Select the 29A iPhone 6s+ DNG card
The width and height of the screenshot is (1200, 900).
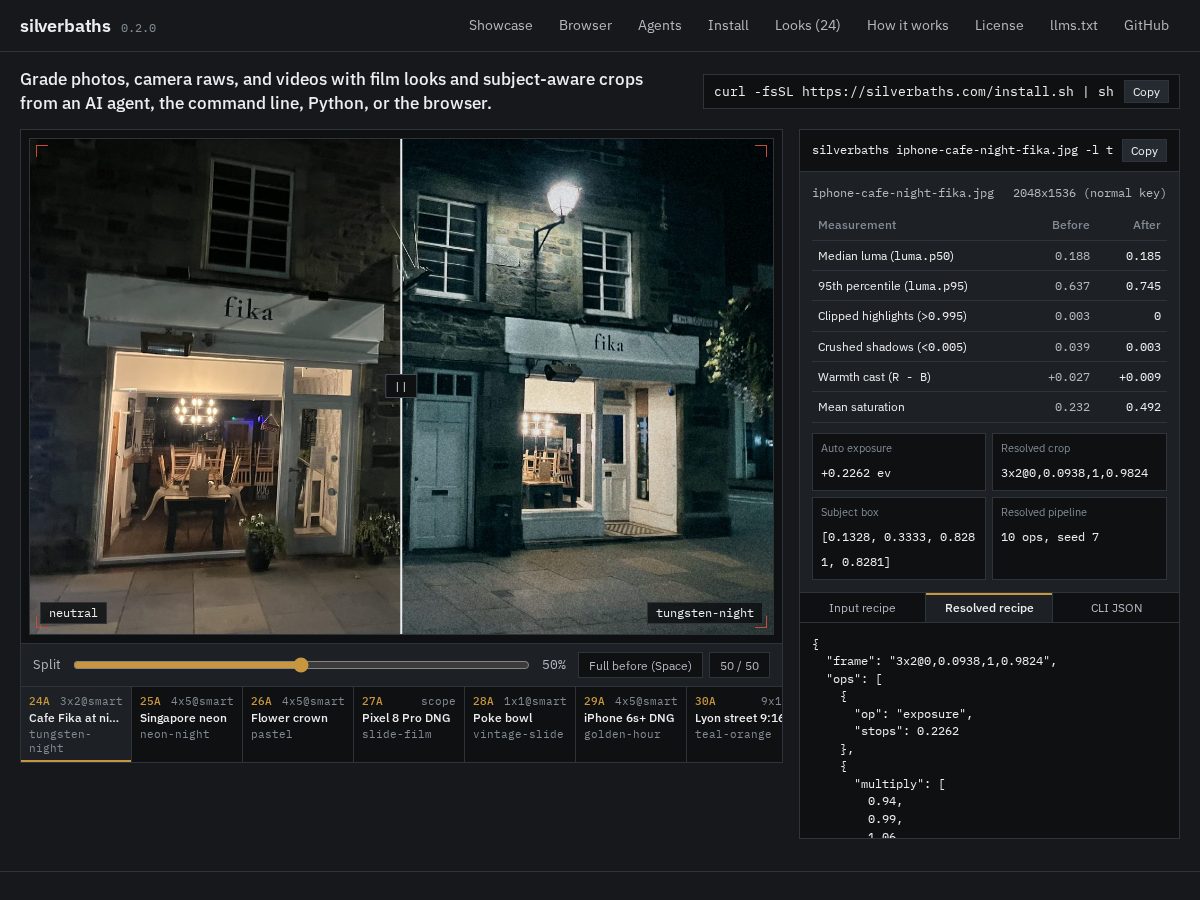(631, 724)
